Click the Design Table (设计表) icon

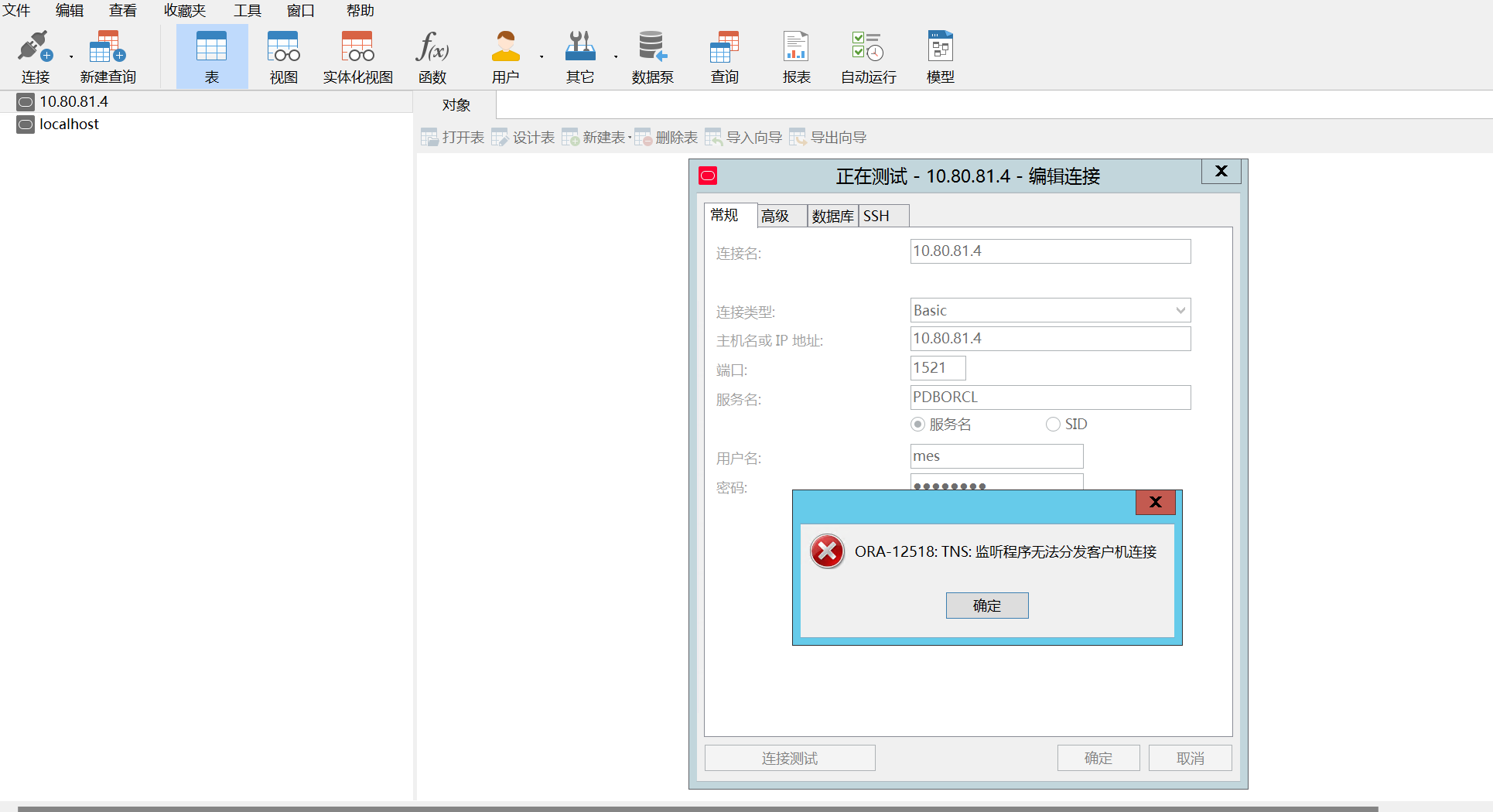(x=501, y=138)
